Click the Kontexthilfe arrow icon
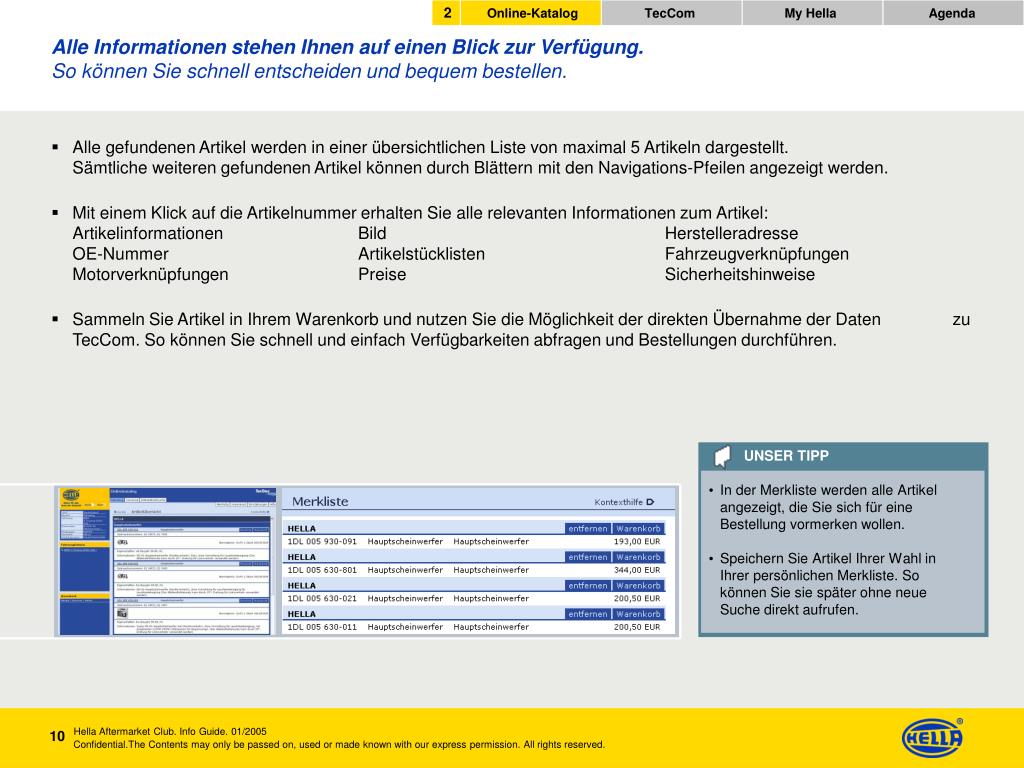This screenshot has width=1024, height=768. click(x=650, y=502)
